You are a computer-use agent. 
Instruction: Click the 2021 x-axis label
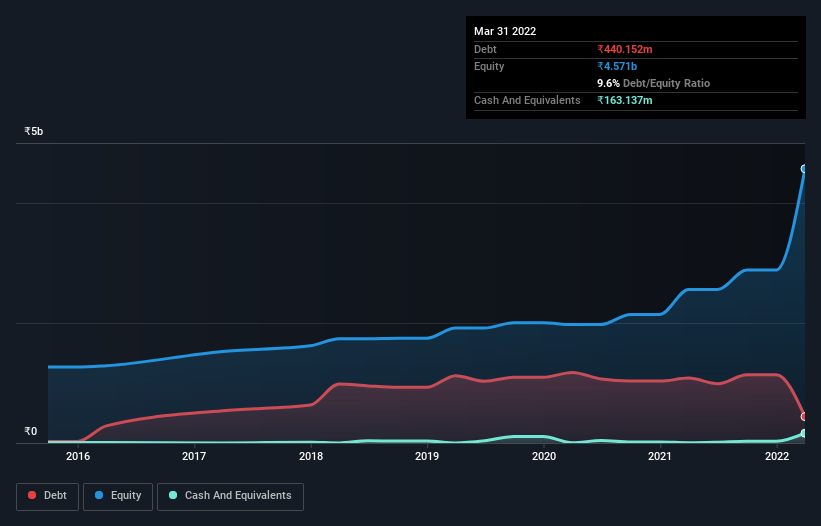[x=660, y=456]
